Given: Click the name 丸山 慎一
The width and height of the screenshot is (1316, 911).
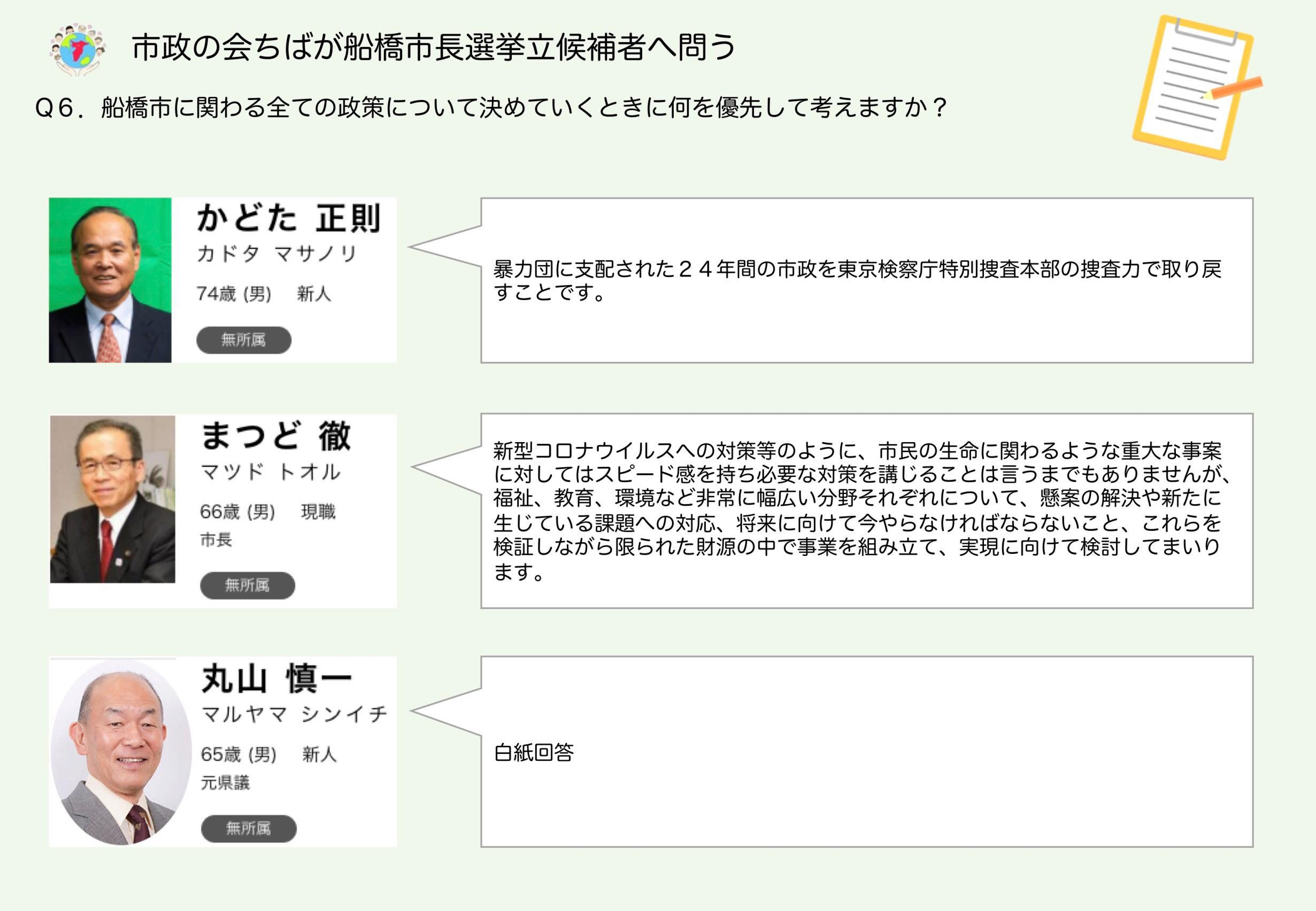Looking at the screenshot, I should (277, 678).
